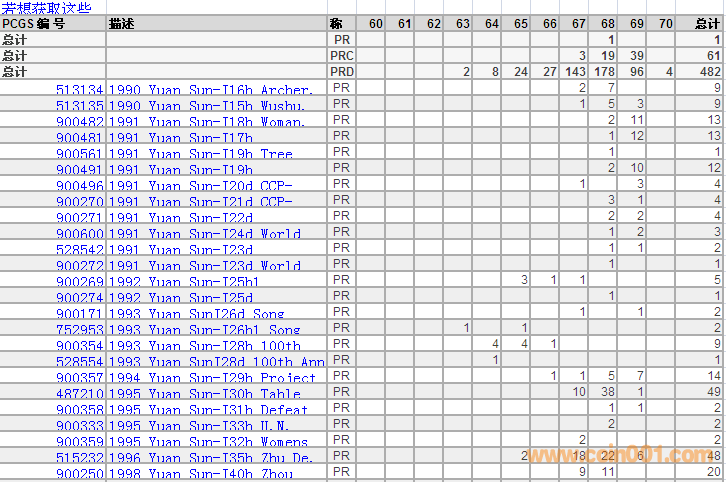Click 1993 Yuan SunI28d 100th Ann link
Viewport: 726px width, 482px height.
point(216,362)
